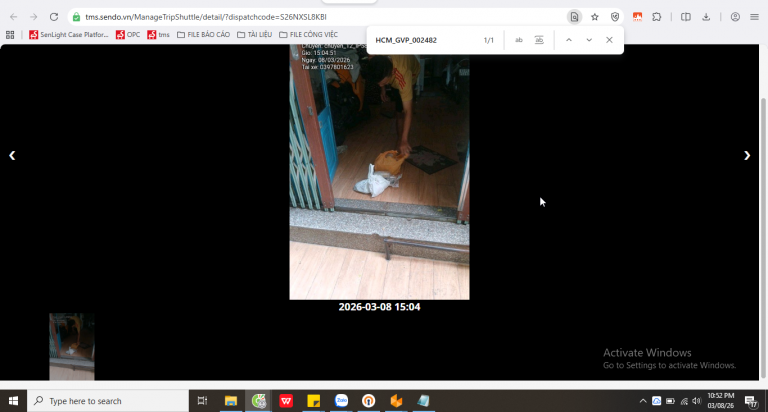Open File Explorer from taskbar
This screenshot has width=768, height=412.
231,401
